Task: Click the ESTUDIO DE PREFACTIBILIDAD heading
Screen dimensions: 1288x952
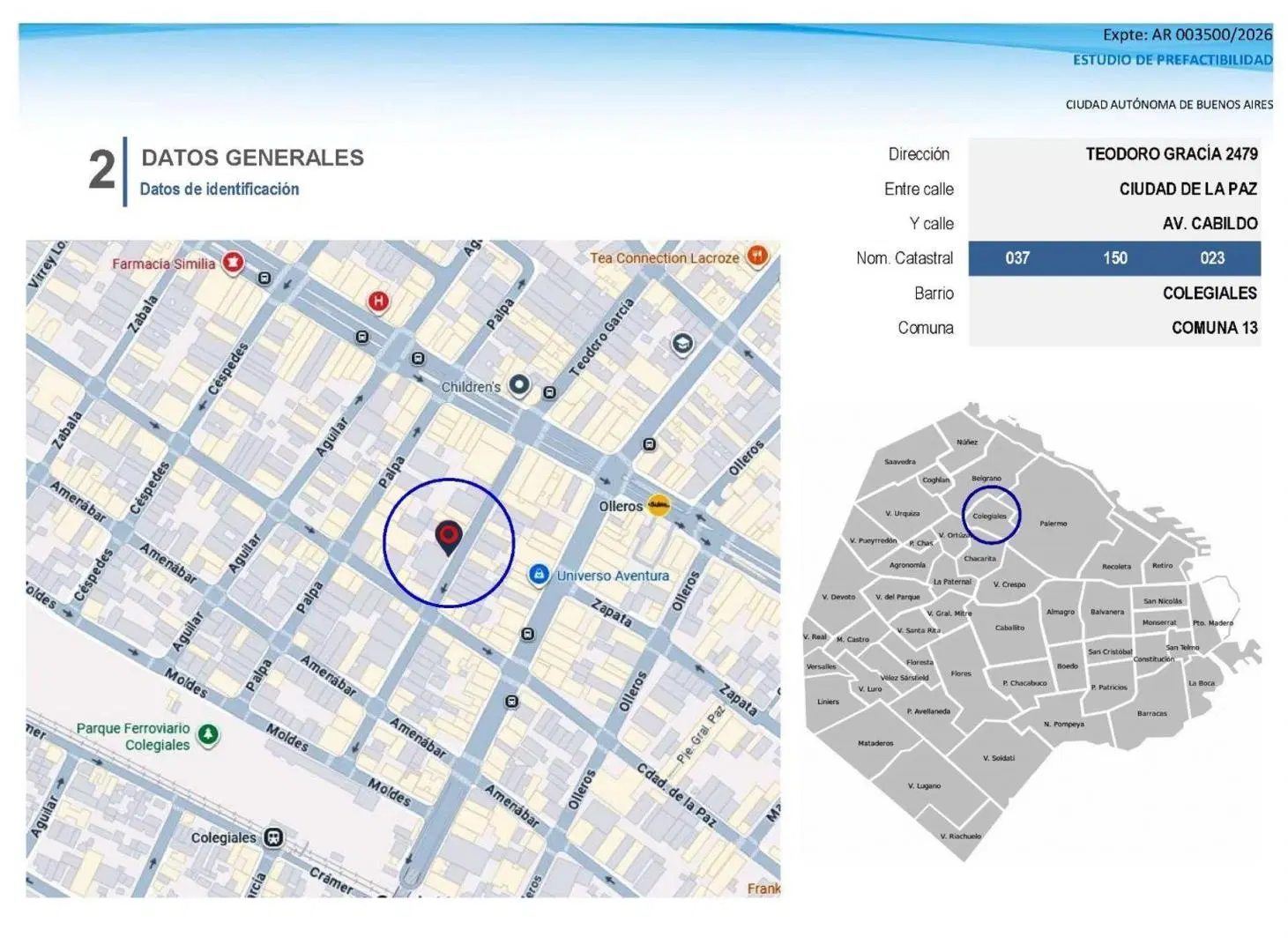Action: pos(1173,60)
